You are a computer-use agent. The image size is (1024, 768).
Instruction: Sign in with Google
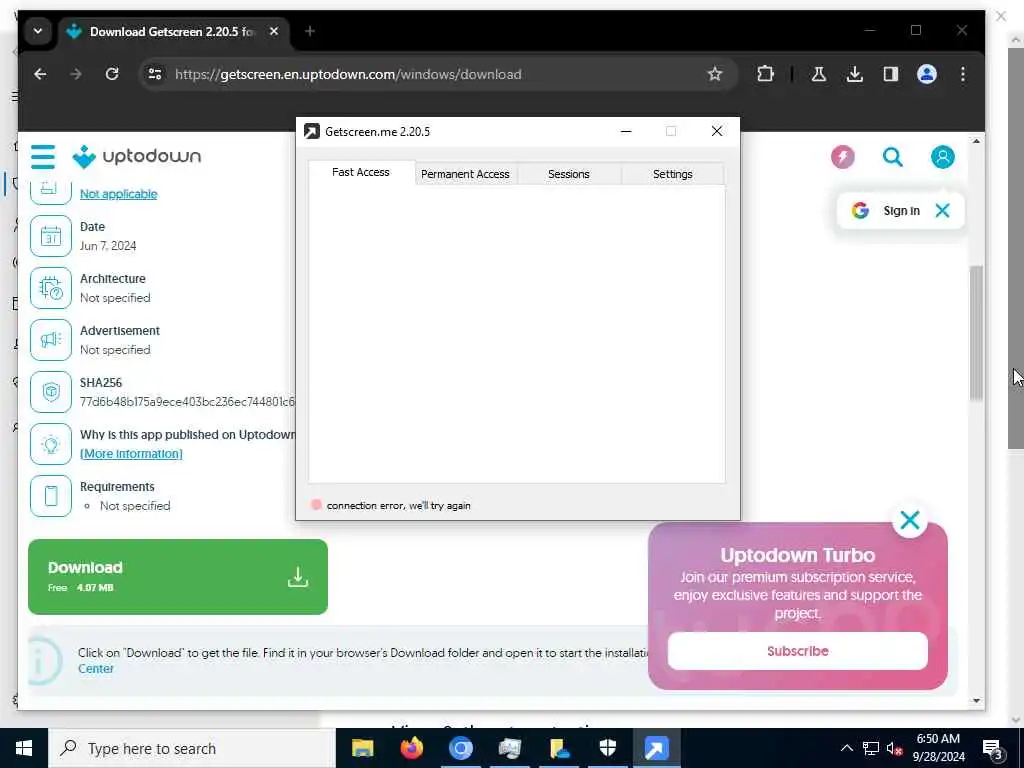click(x=886, y=210)
